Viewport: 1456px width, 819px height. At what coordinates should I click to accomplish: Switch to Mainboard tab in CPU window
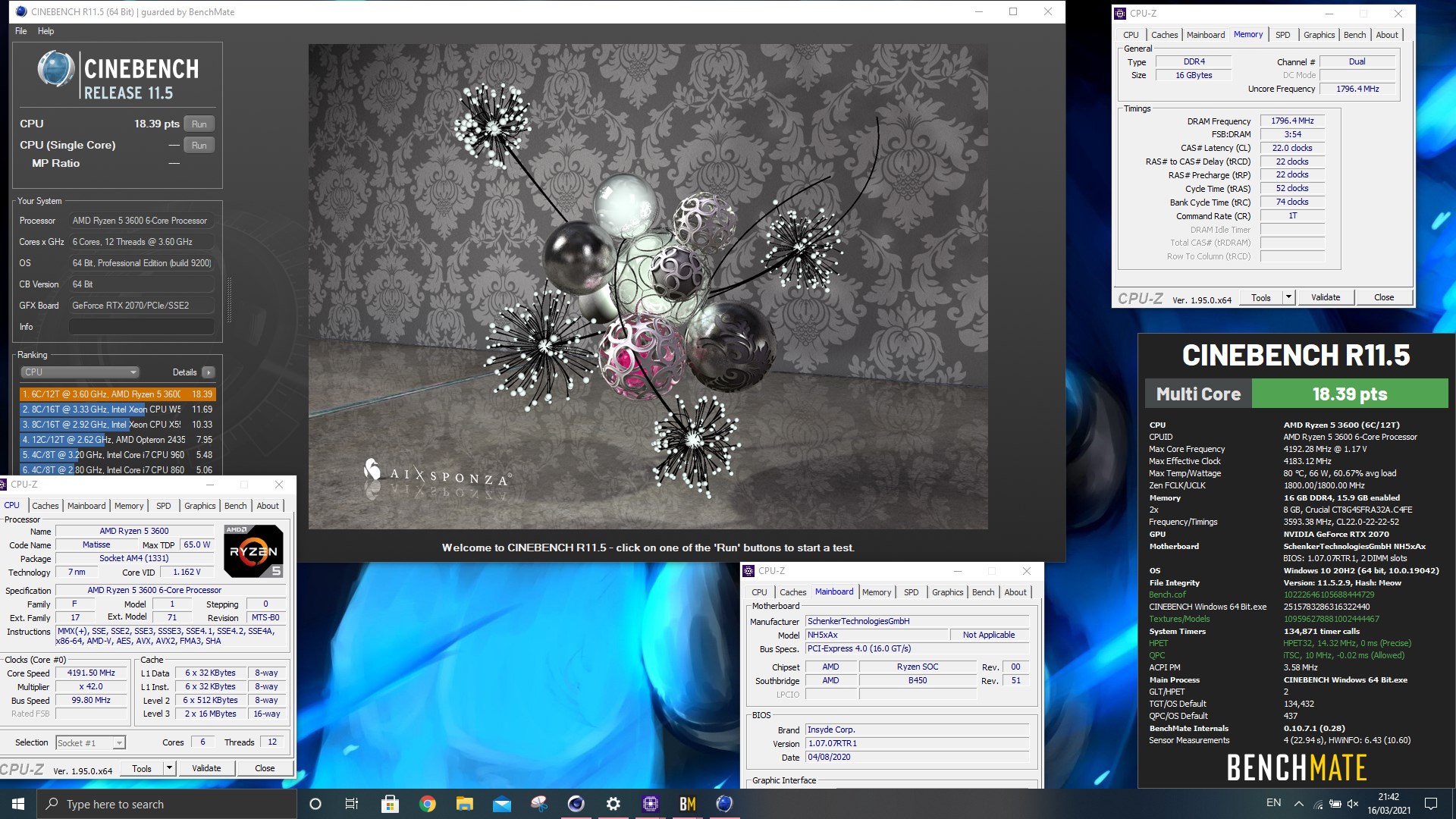pos(86,506)
